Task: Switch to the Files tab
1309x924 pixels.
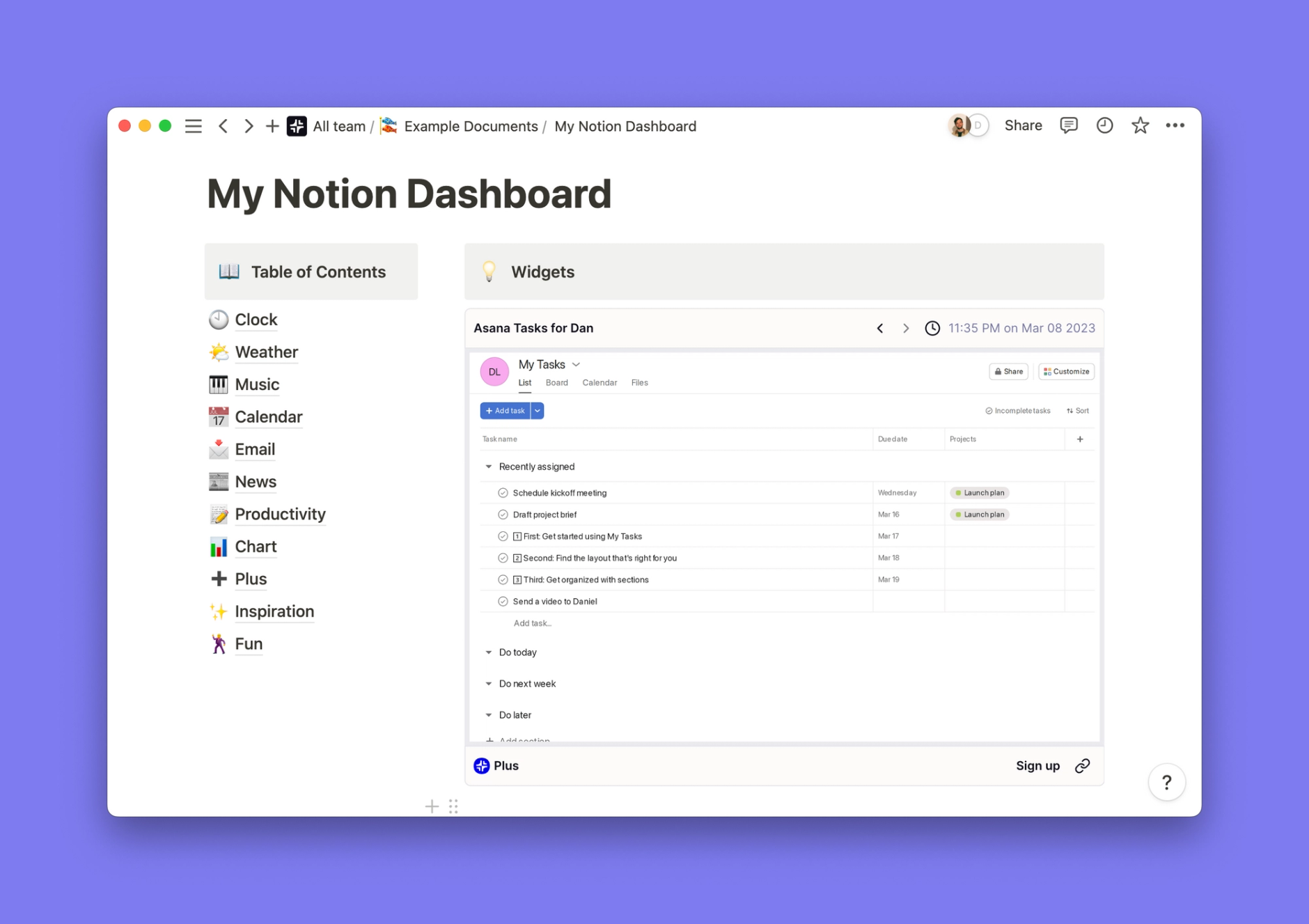Action: point(639,383)
